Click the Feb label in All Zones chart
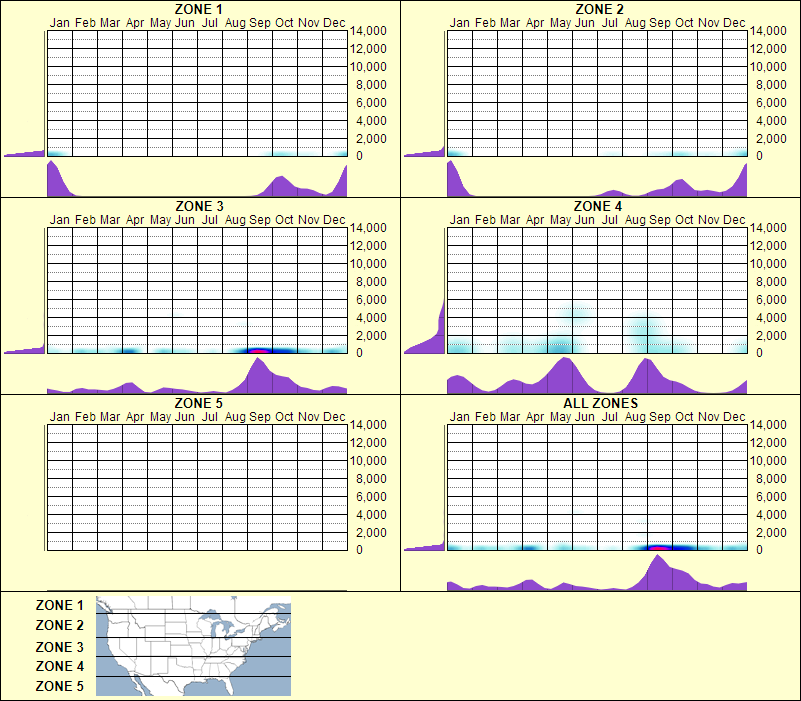Screen dimensions: 801x701 [485, 417]
